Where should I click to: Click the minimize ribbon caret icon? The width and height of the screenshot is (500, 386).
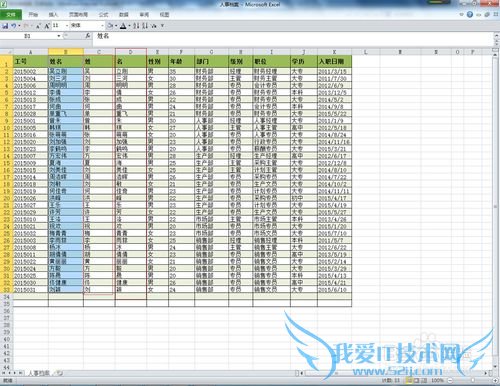tap(462, 14)
